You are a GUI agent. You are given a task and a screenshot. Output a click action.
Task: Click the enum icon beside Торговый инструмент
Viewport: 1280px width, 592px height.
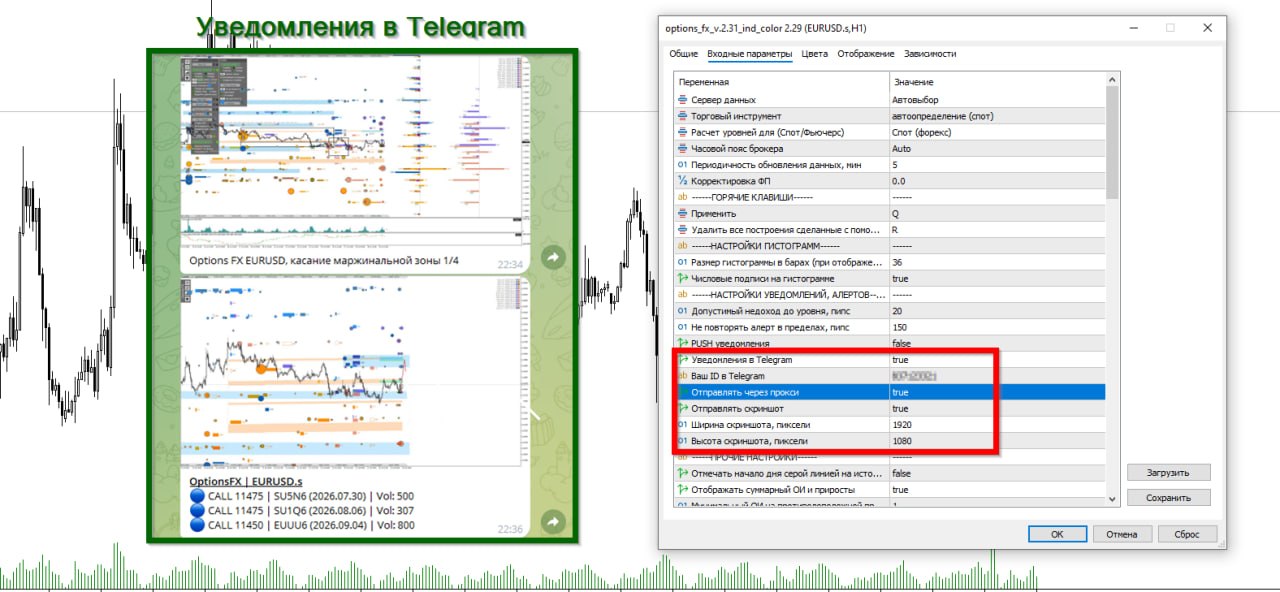[683, 116]
